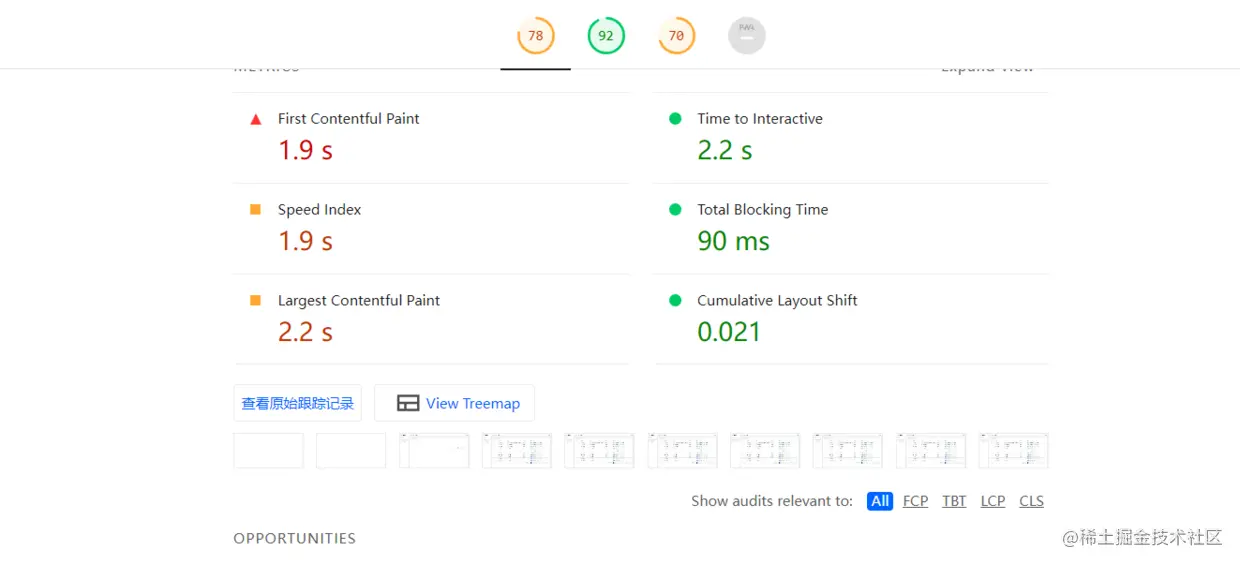Image resolution: width=1240 pixels, height=565 pixels.
Task: Jump to the gray PWA gauge
Action: click(747, 36)
